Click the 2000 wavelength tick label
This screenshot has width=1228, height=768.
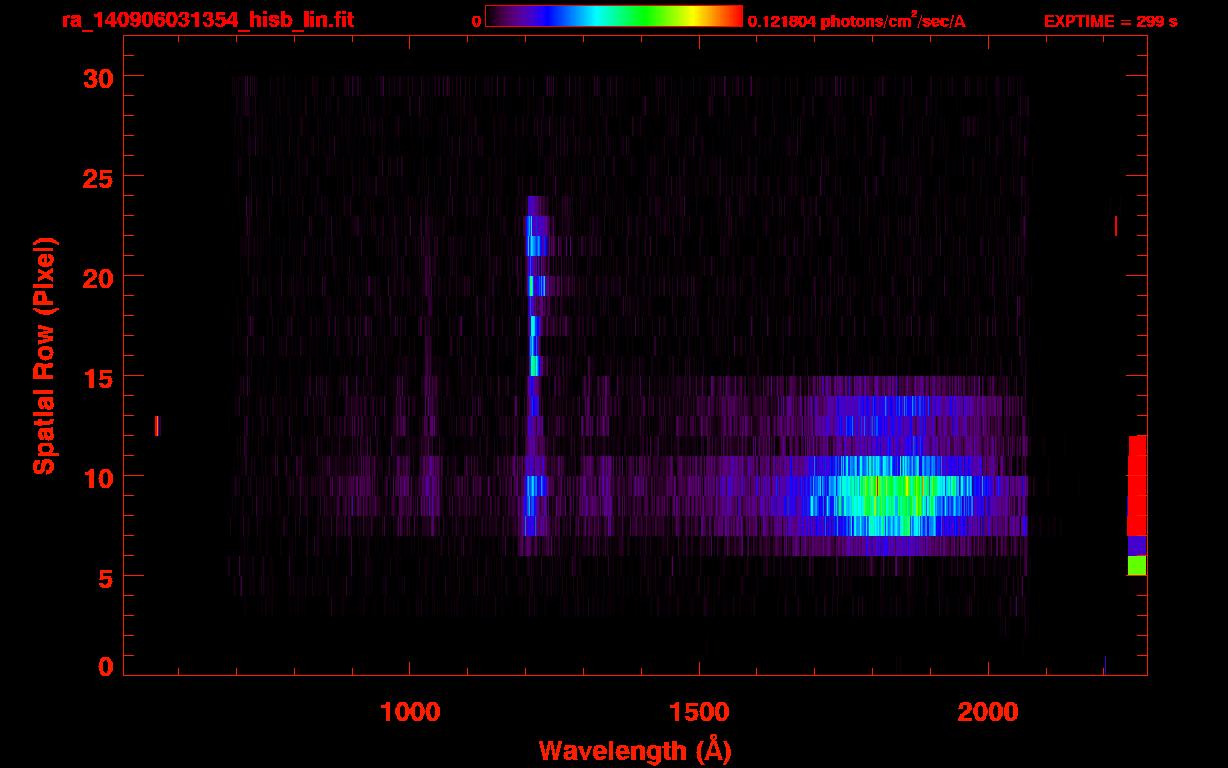[x=988, y=712]
